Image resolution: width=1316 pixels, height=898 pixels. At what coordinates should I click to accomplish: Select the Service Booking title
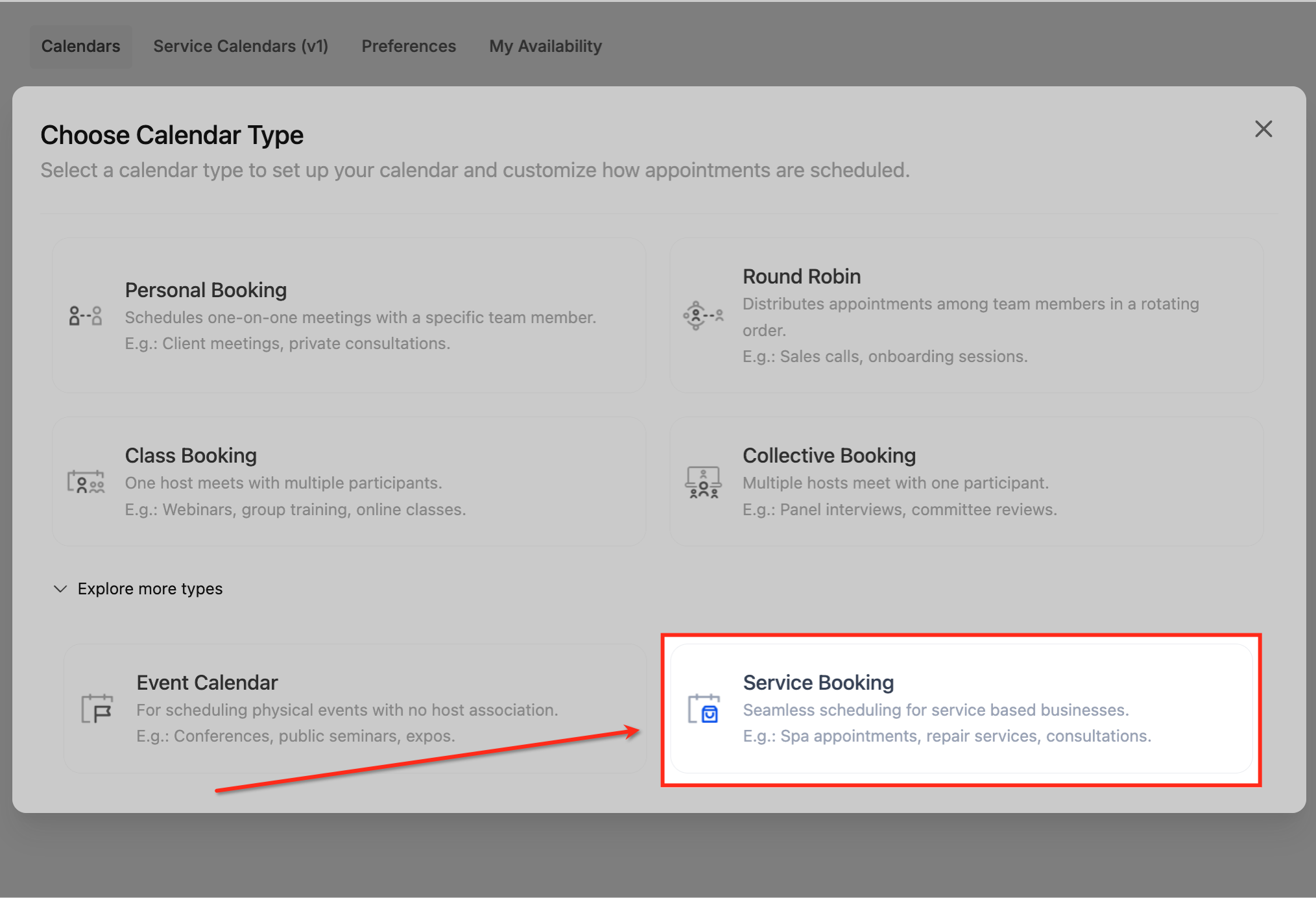[x=819, y=683]
